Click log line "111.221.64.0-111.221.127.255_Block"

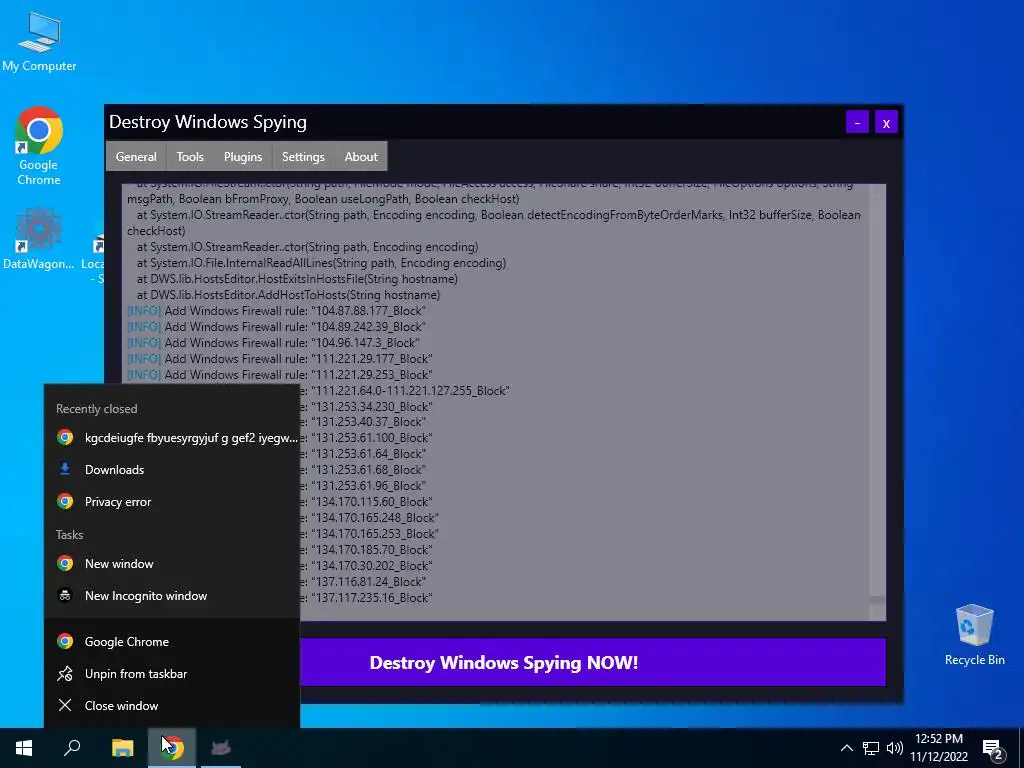[405, 391]
